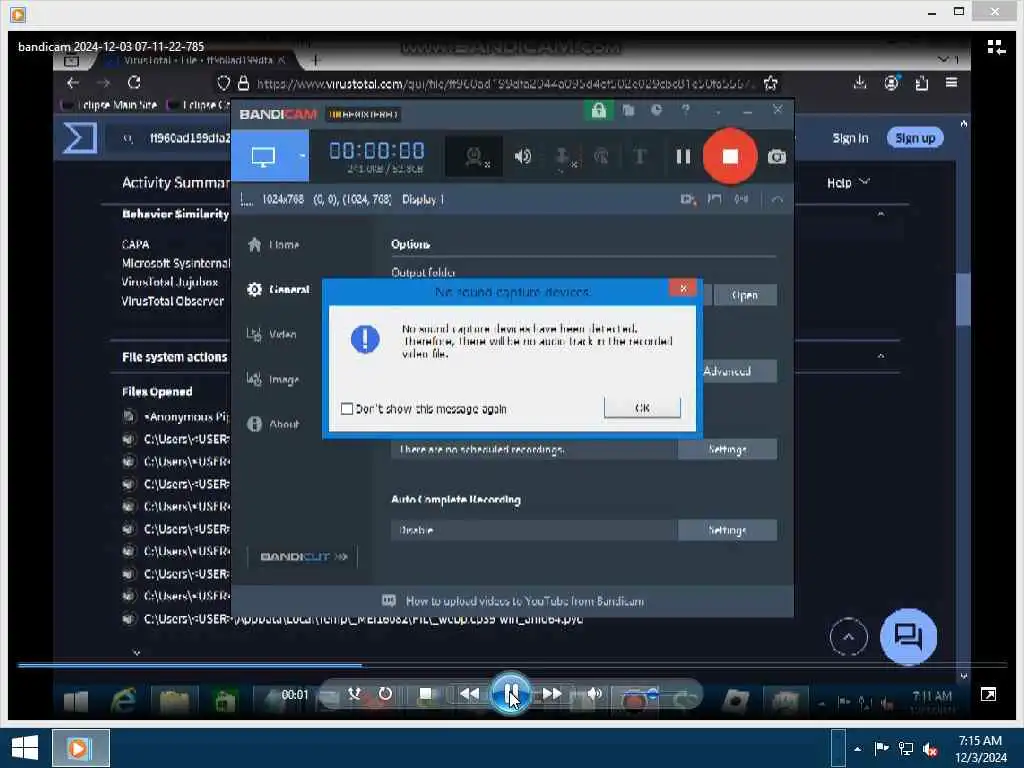This screenshot has width=1024, height=768.
Task: Toggle Bandicam webcam overlay icon
Action: click(x=475, y=156)
